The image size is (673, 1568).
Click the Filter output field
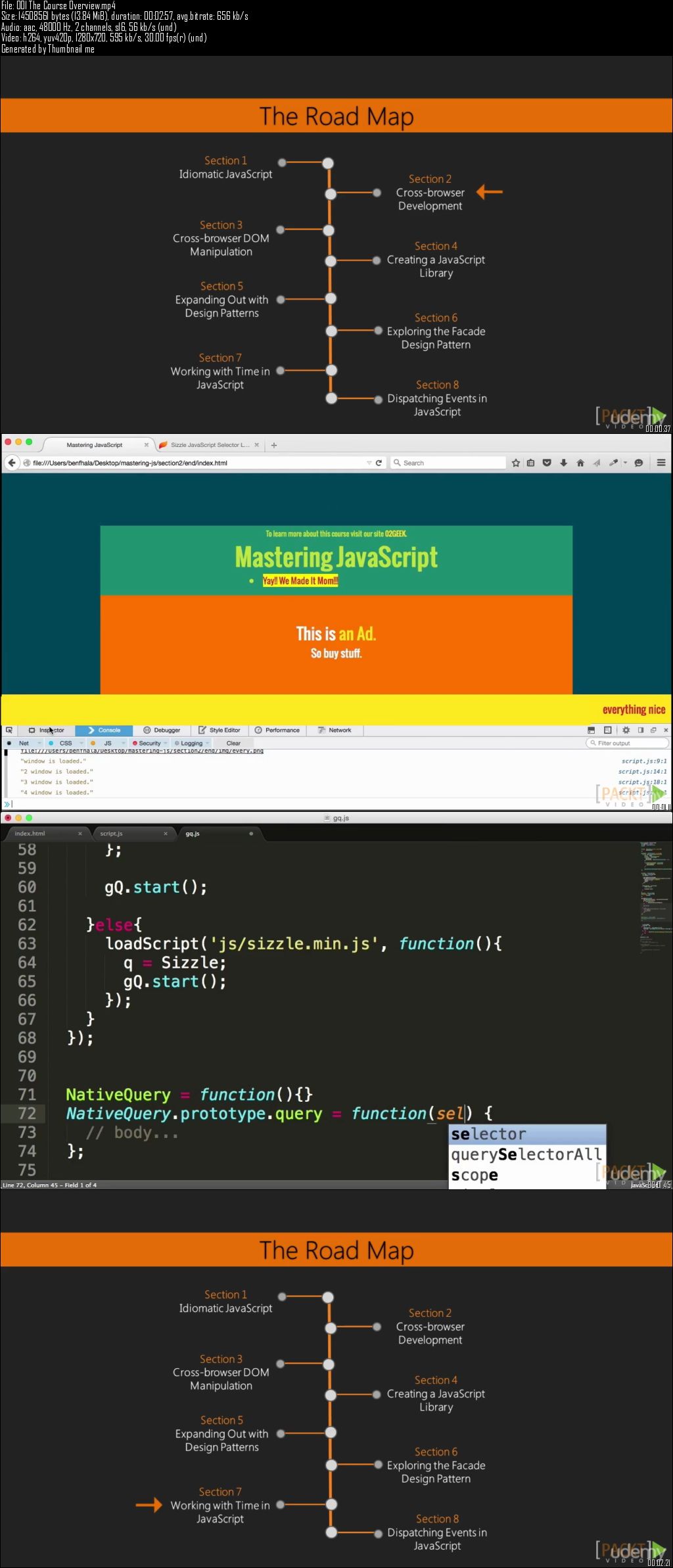(628, 743)
